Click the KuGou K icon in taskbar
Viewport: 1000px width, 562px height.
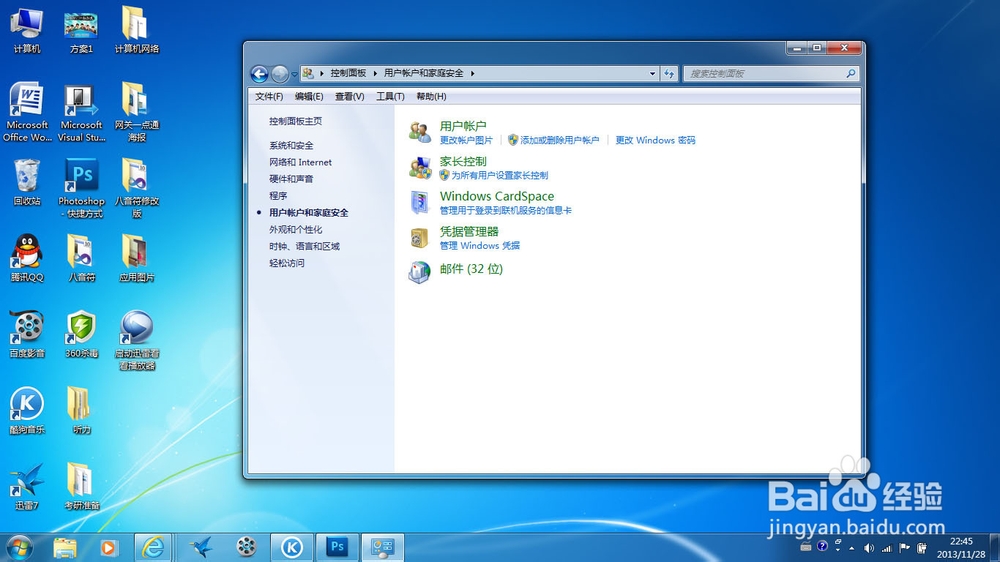coord(291,547)
